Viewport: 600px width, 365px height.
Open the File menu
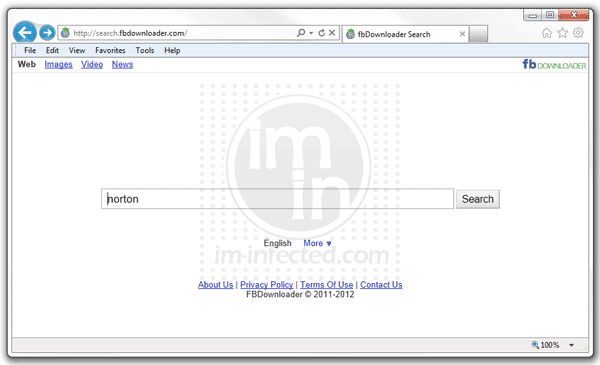30,51
